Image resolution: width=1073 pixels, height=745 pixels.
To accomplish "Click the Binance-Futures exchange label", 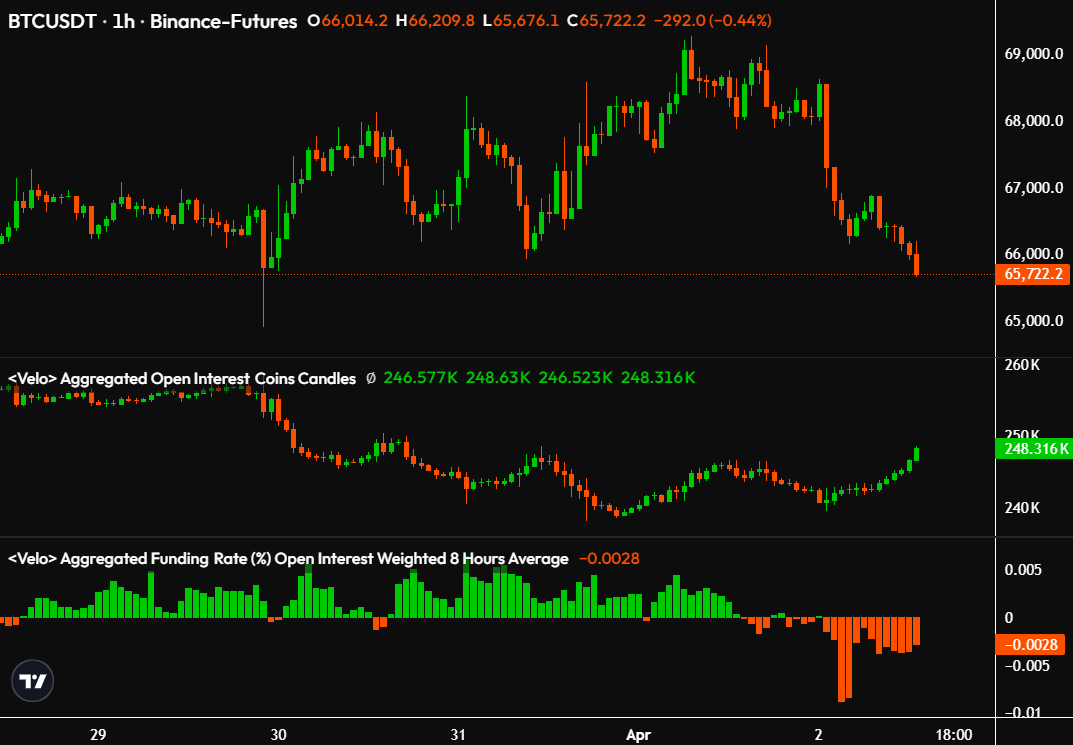I will click(x=224, y=21).
